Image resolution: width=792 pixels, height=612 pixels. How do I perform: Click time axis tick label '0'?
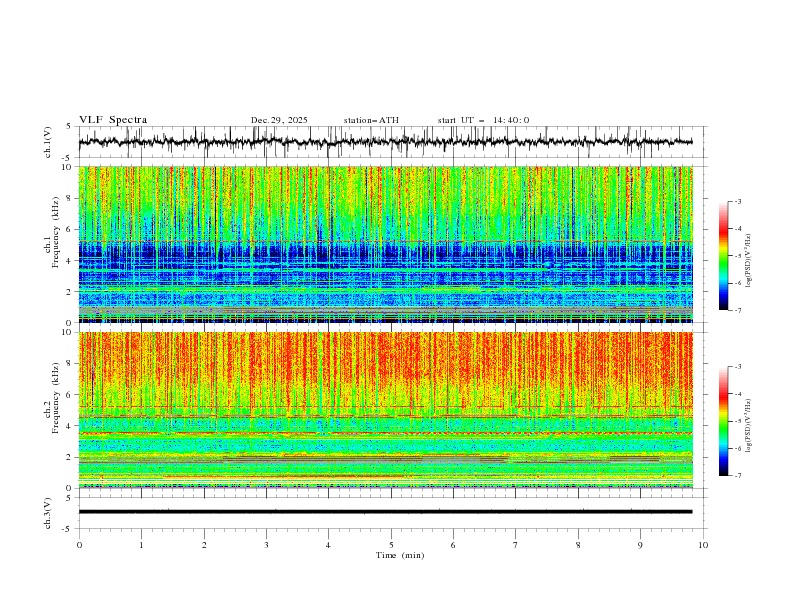79,545
